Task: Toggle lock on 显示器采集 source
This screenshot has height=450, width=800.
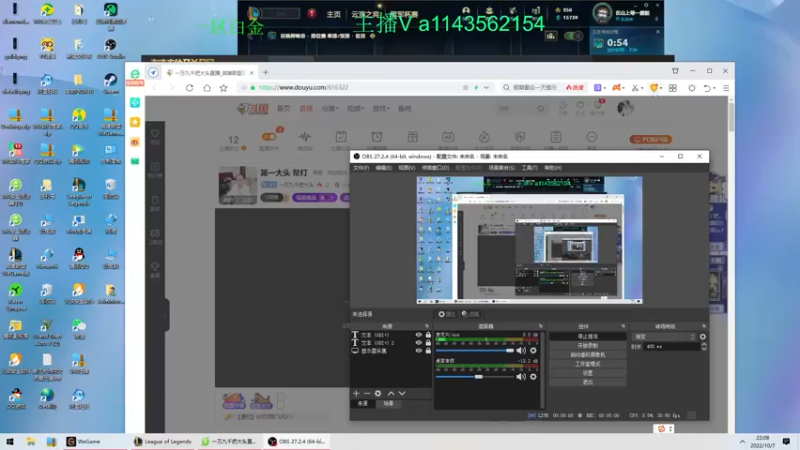Action: point(428,351)
